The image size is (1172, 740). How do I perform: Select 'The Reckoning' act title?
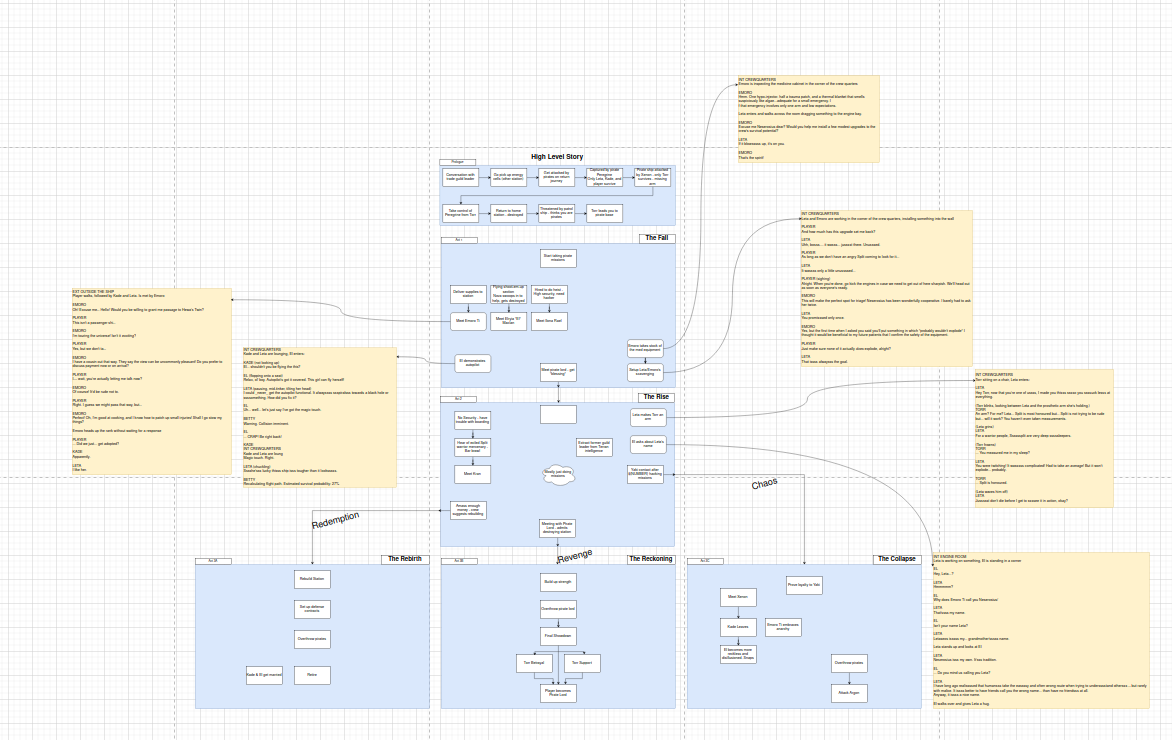(x=651, y=559)
